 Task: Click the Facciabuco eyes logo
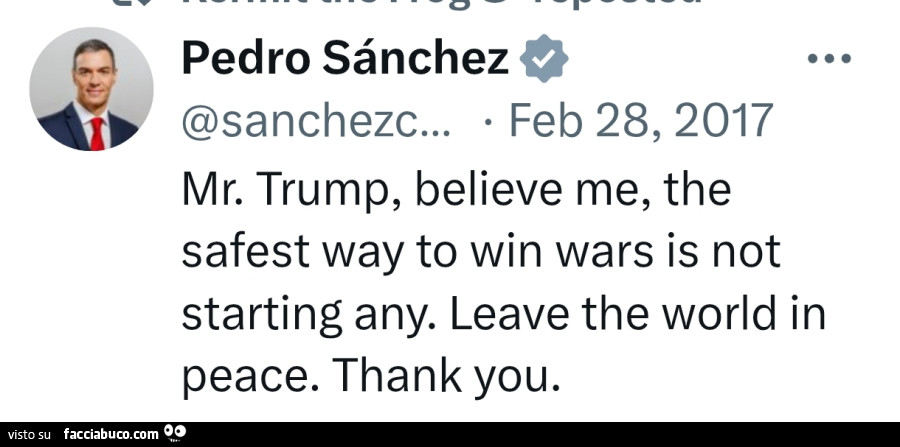click(x=175, y=433)
